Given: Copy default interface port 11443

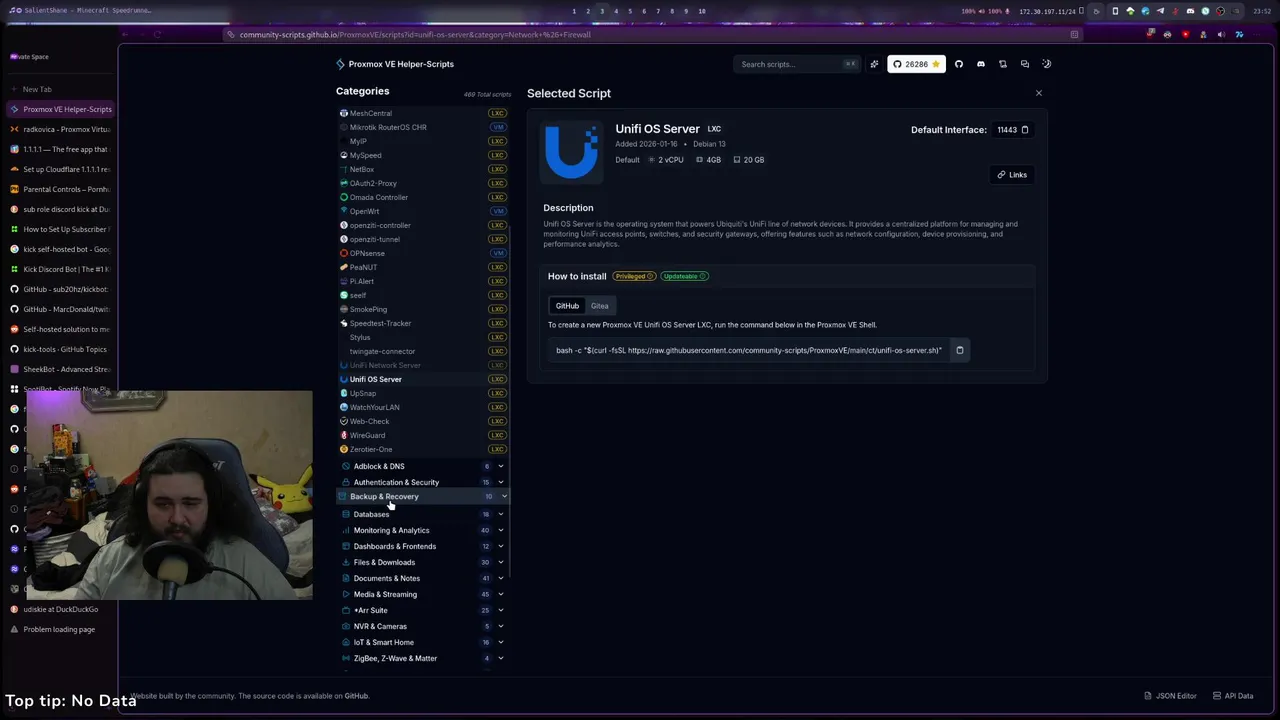Looking at the screenshot, I should [x=1025, y=130].
